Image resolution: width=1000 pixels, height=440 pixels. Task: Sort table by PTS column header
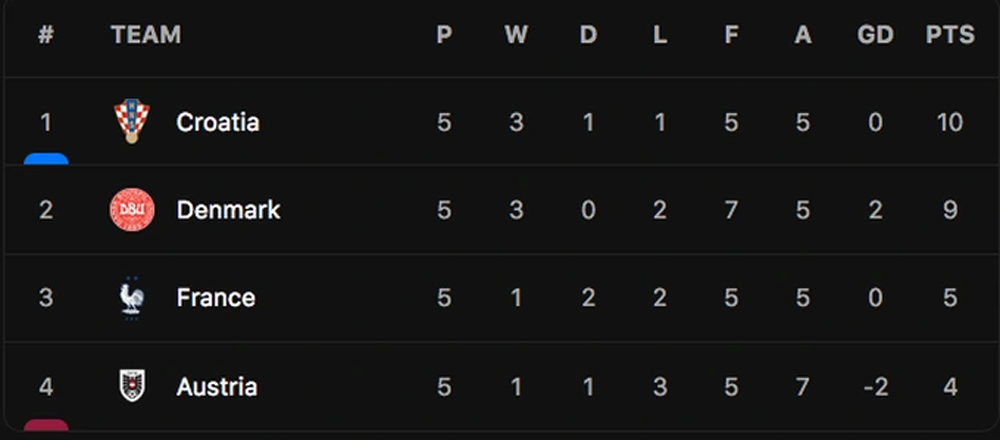(949, 35)
